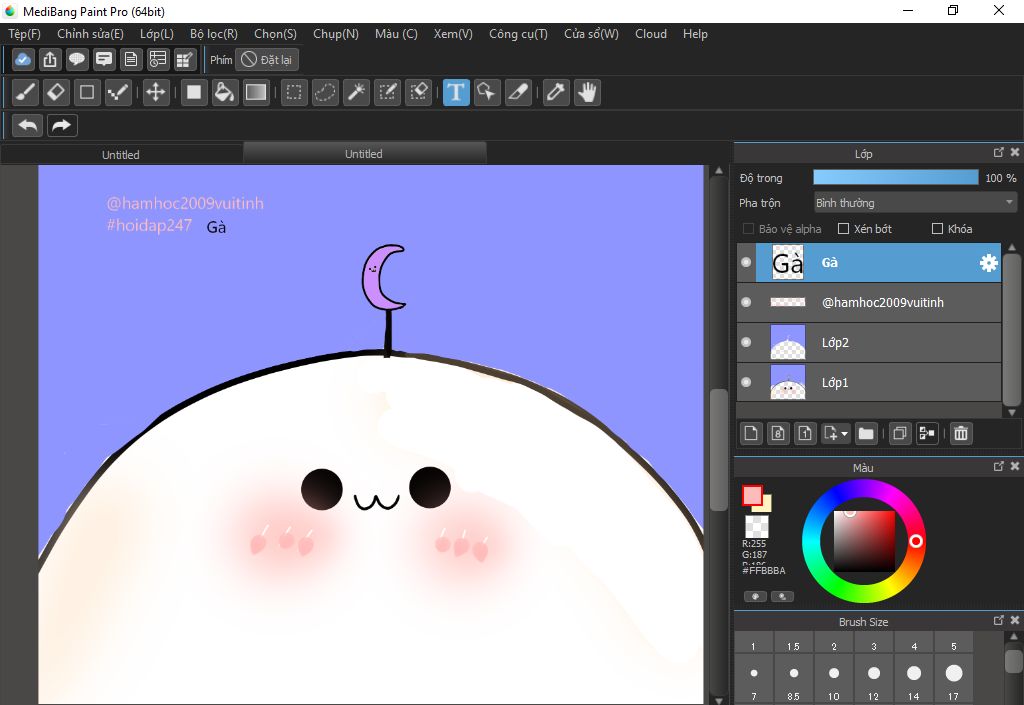Image resolution: width=1024 pixels, height=705 pixels.
Task: Open Gà layer settings gear
Action: (989, 262)
